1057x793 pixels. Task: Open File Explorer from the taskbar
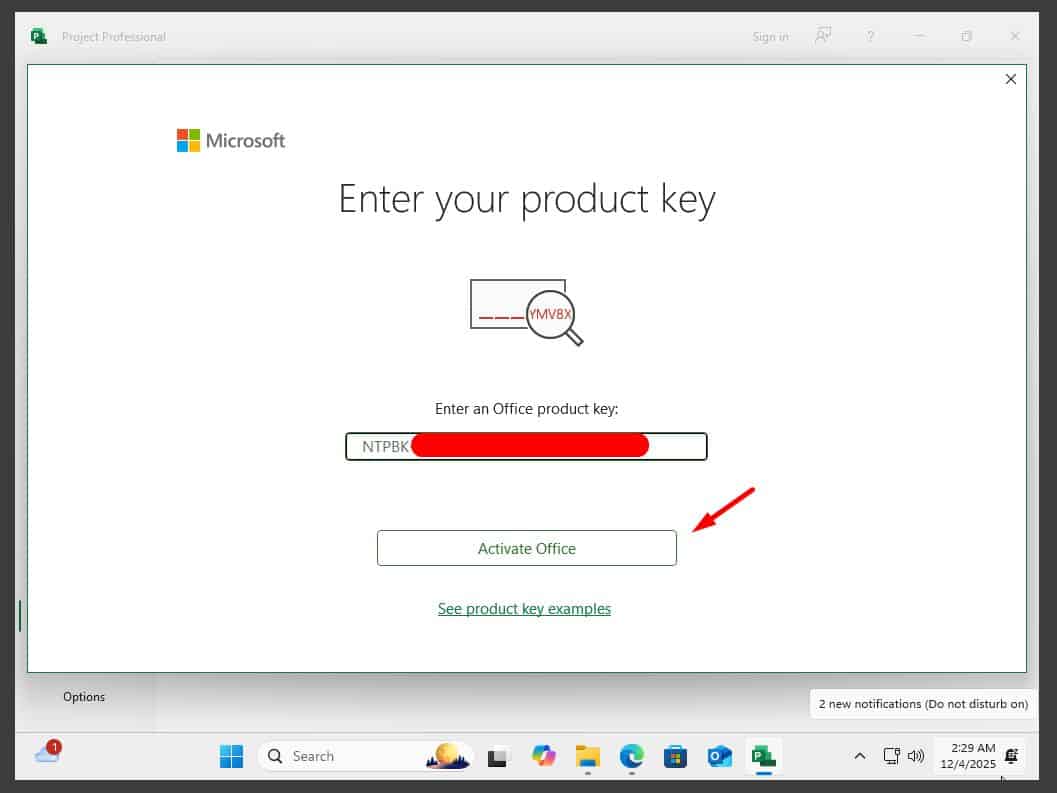point(587,756)
